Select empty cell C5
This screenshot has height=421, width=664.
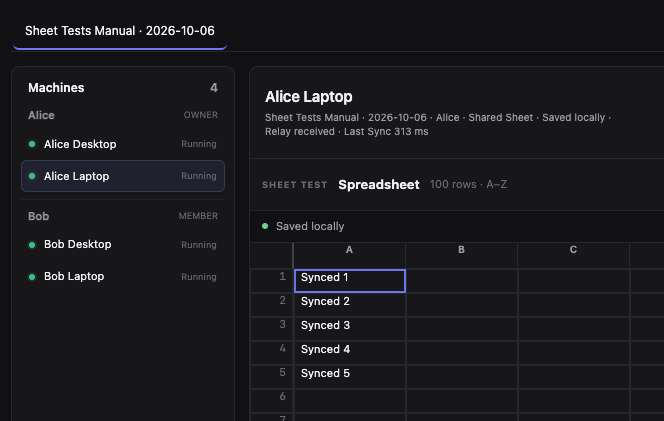coord(573,377)
